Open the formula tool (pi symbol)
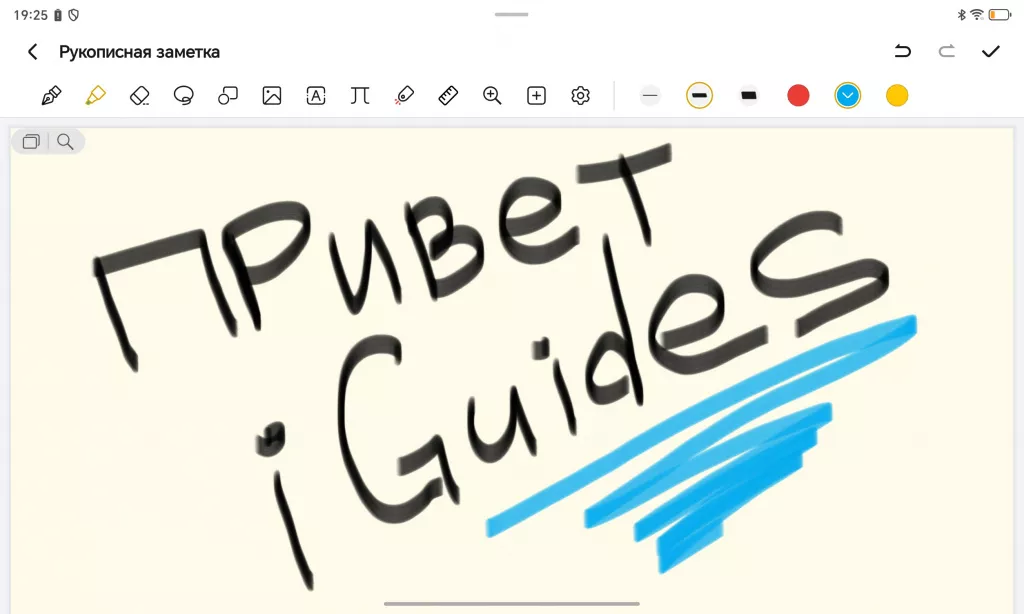1024x614 pixels. pos(359,95)
